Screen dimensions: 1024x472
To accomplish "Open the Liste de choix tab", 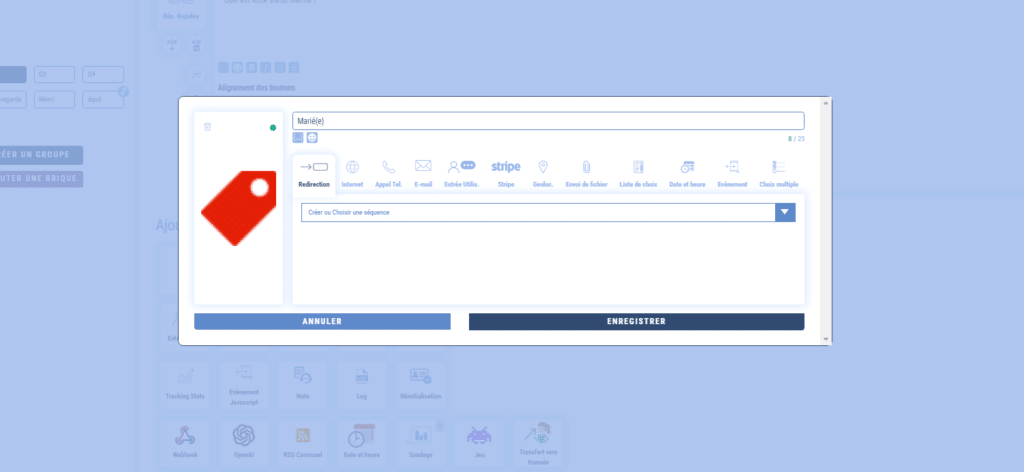I will coord(638,172).
